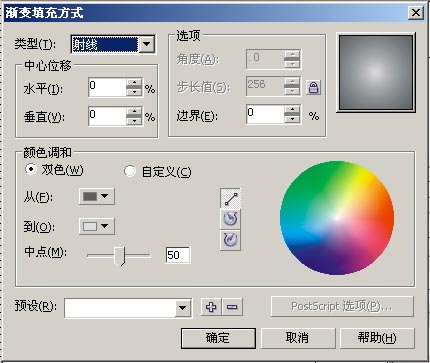Click the 类型 field showing 射线
Viewport: 430px width, 363px height.
[105, 44]
